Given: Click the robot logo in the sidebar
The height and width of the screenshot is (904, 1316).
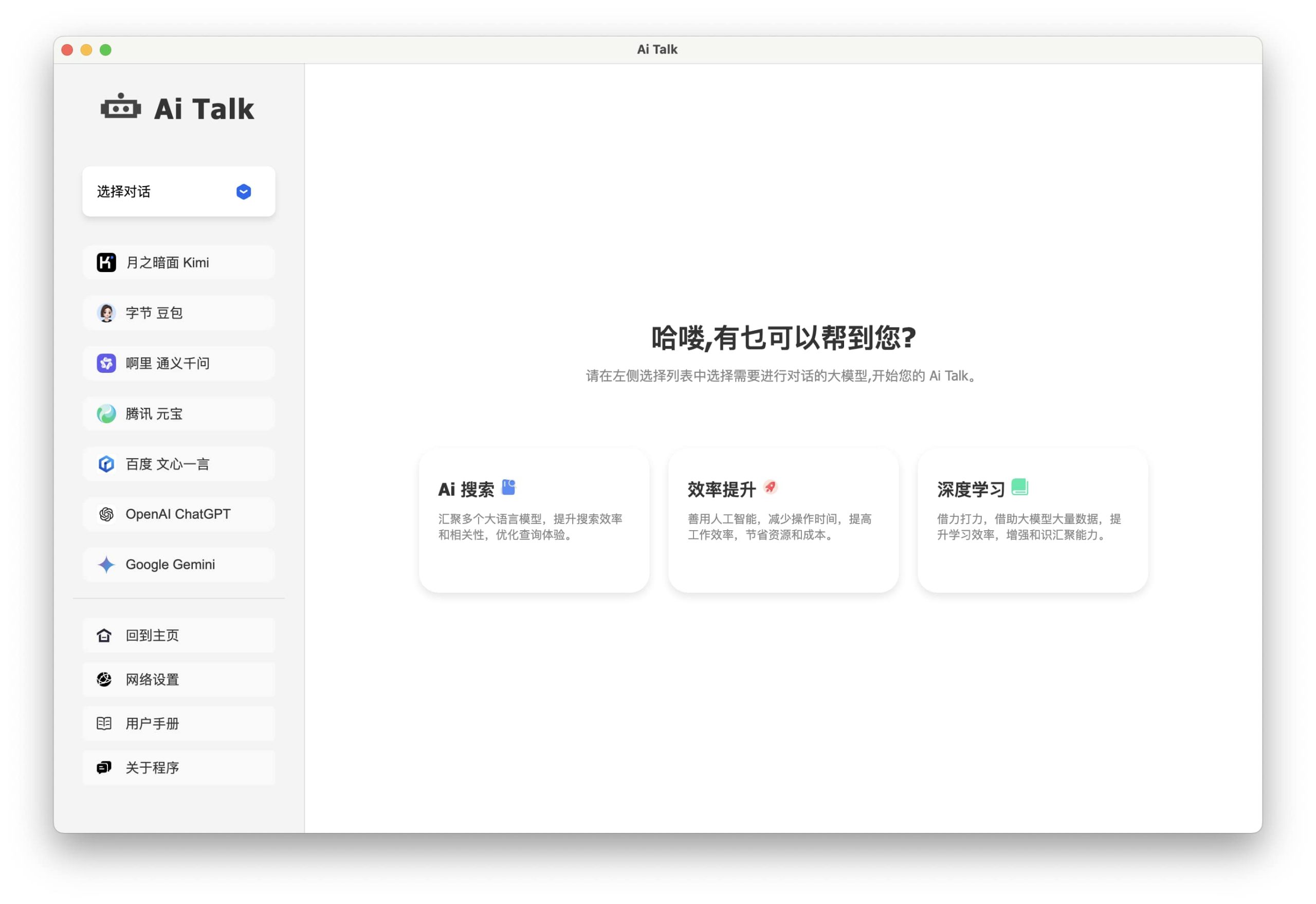Looking at the screenshot, I should [x=121, y=106].
